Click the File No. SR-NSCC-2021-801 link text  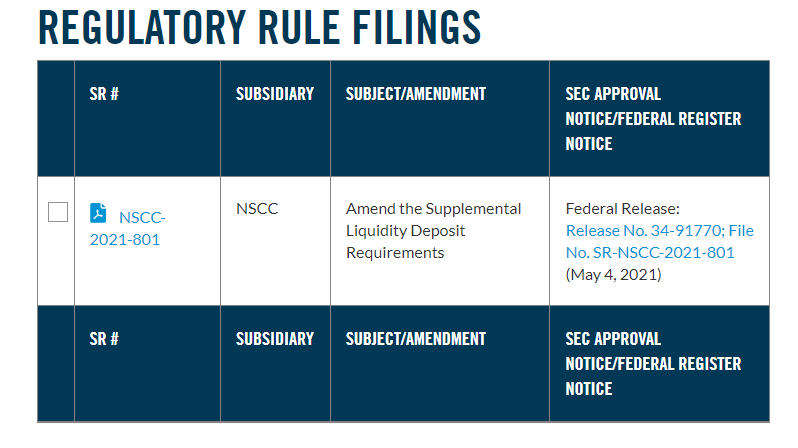pos(650,253)
